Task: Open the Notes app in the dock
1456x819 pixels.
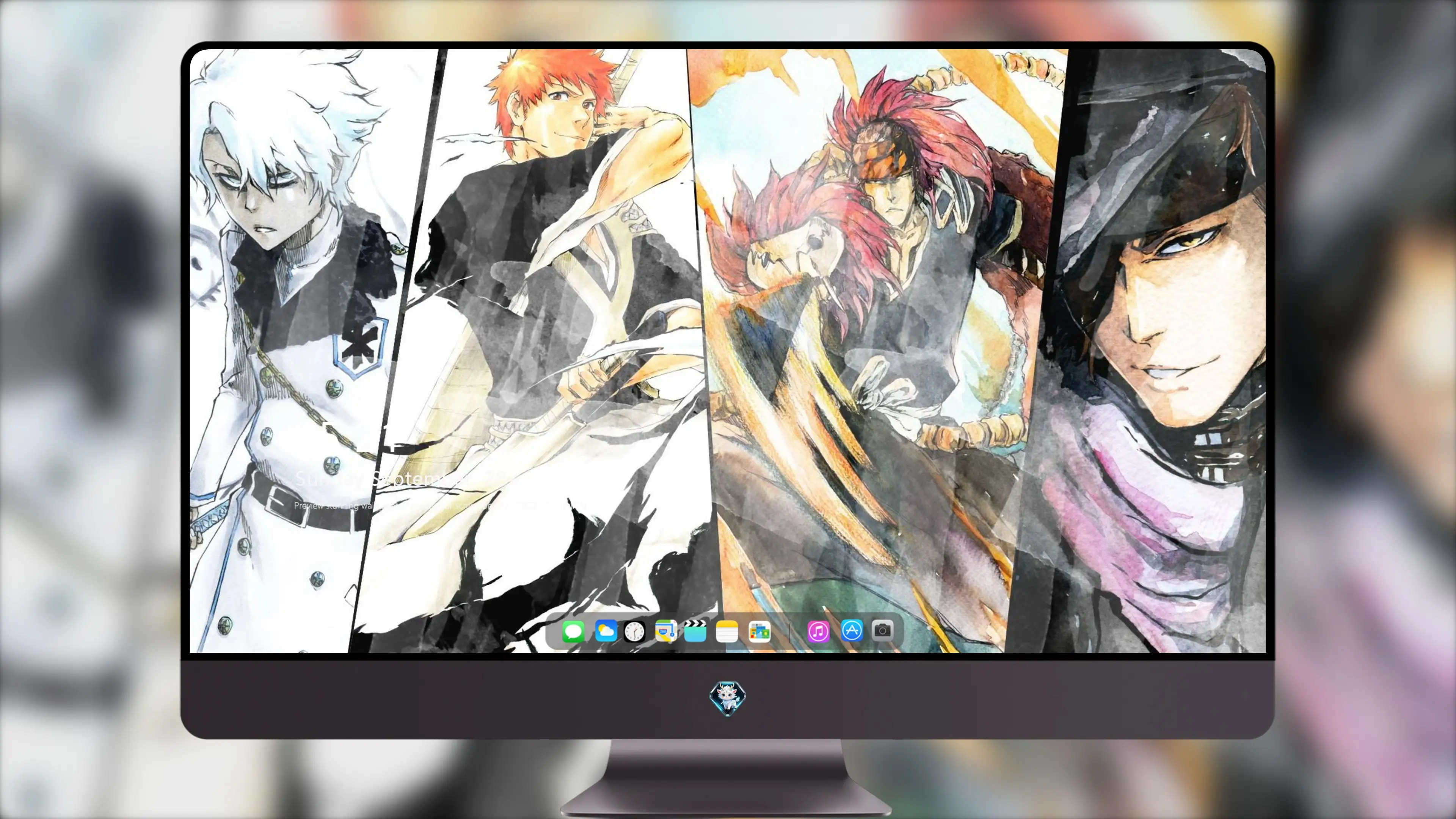Action: (727, 631)
